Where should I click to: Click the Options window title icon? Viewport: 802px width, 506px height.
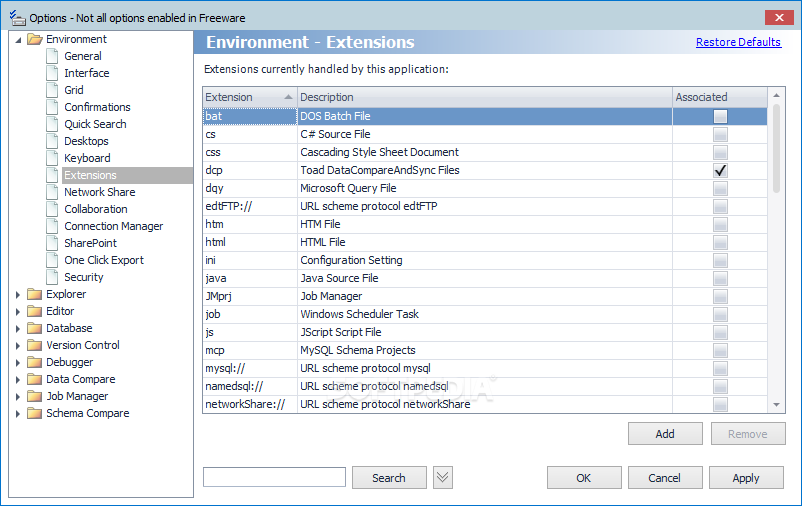(17, 17)
